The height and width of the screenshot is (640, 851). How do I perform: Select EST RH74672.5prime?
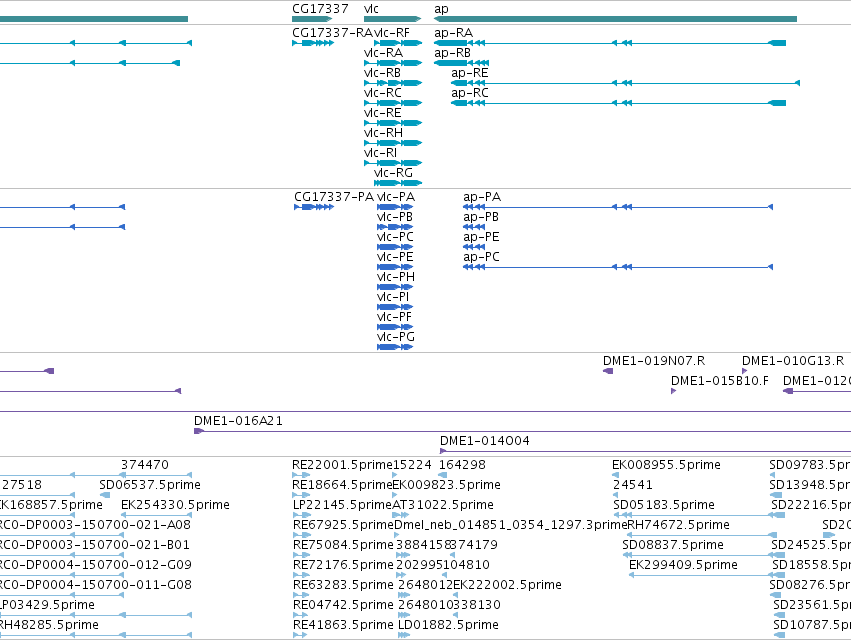coord(678,525)
